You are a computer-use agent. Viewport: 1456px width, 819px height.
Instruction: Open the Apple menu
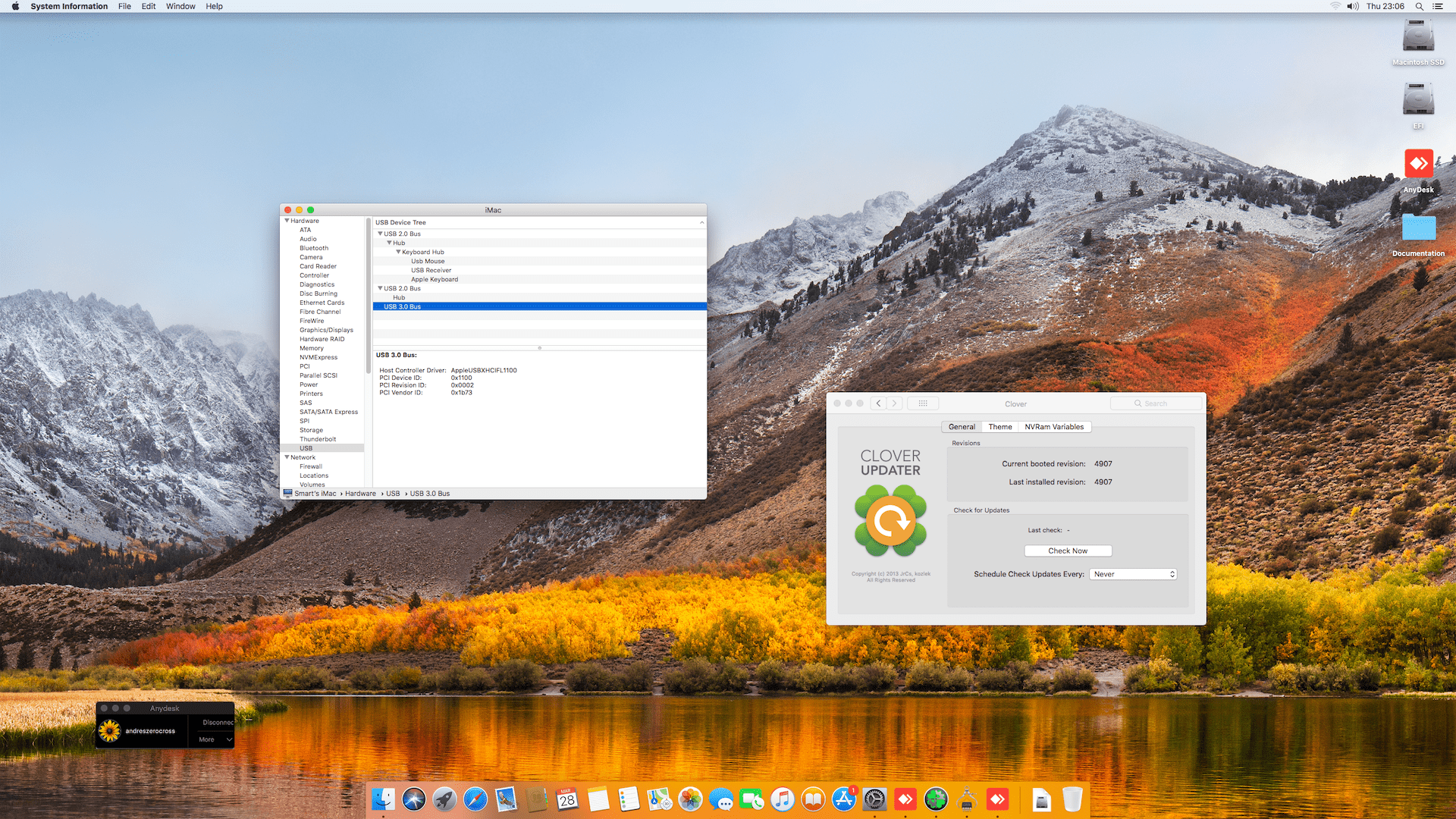15,6
